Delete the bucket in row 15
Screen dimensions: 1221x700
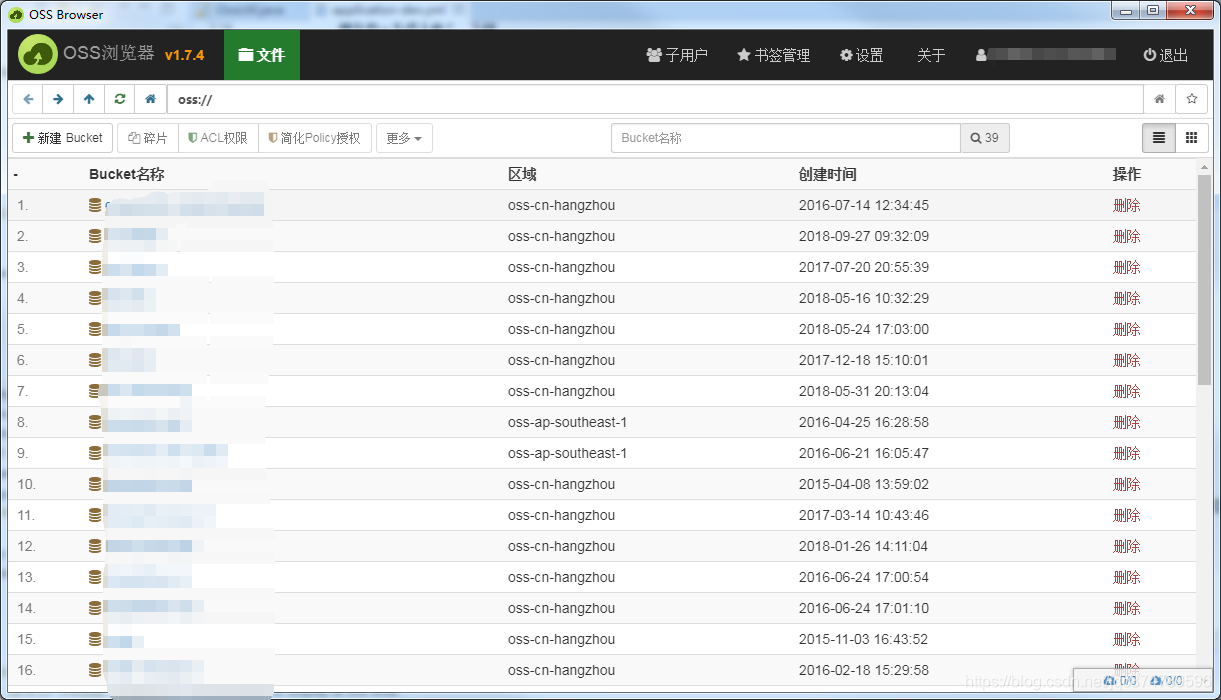tap(1127, 639)
